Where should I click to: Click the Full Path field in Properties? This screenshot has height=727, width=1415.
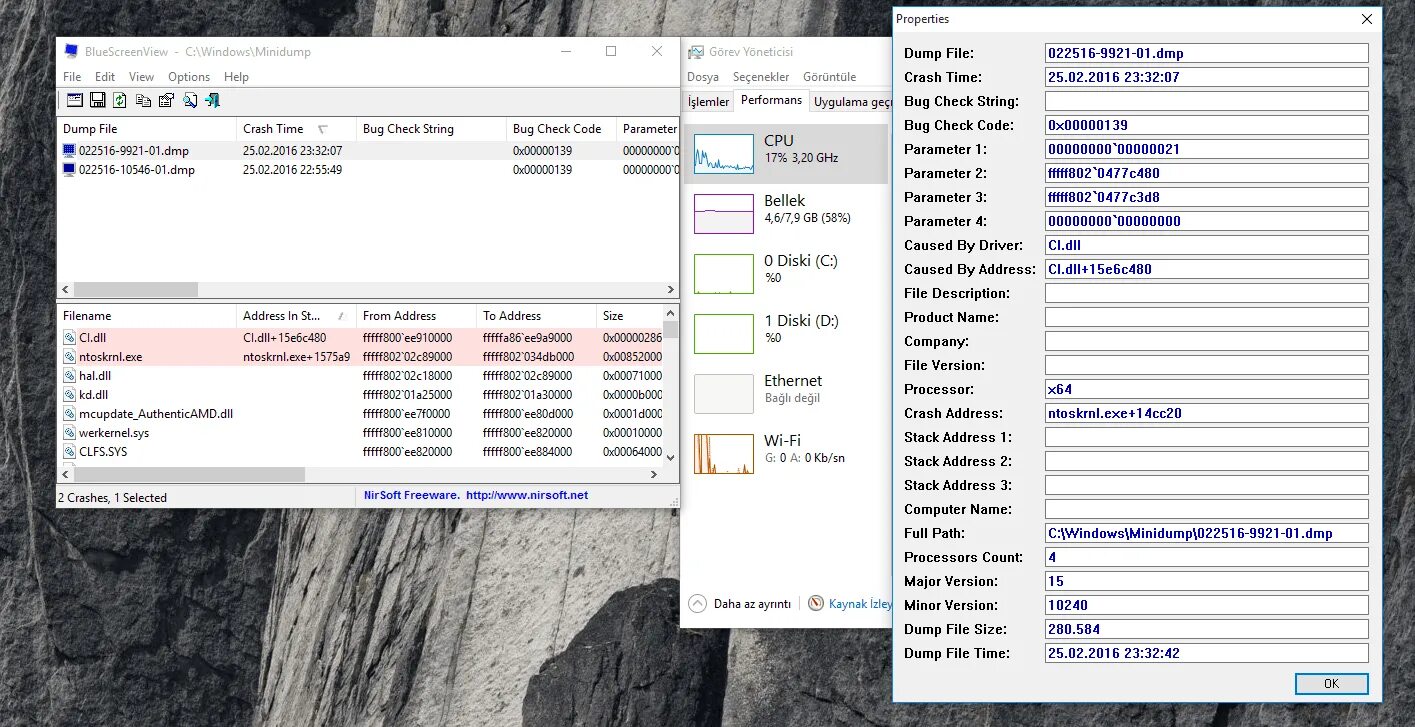pos(1206,533)
